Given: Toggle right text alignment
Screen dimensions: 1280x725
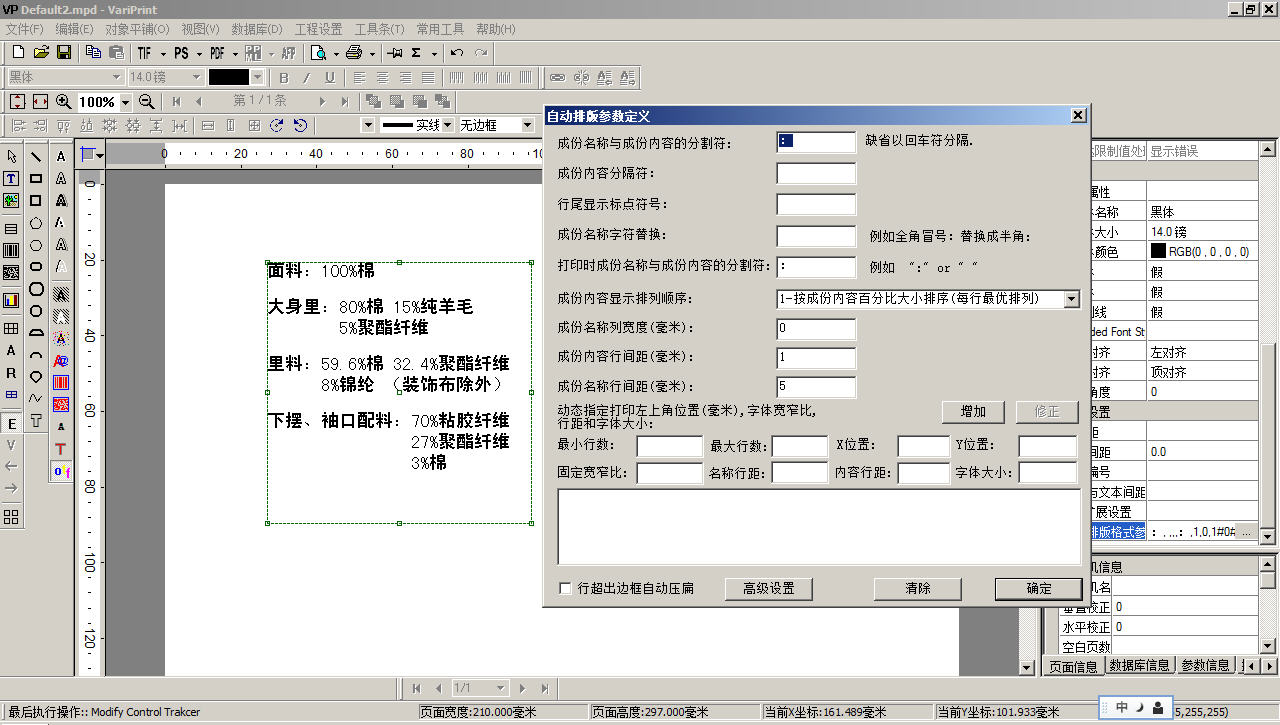Looking at the screenshot, I should point(405,77).
